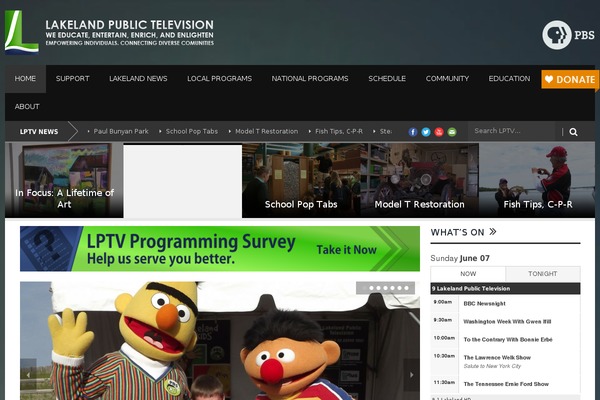
Task: Open the About menu item
Action: [x=27, y=106]
